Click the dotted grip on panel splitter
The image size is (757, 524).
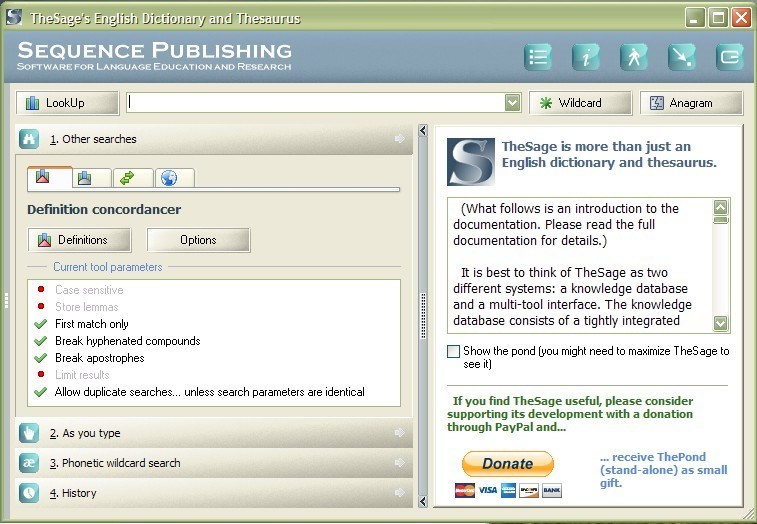click(423, 316)
